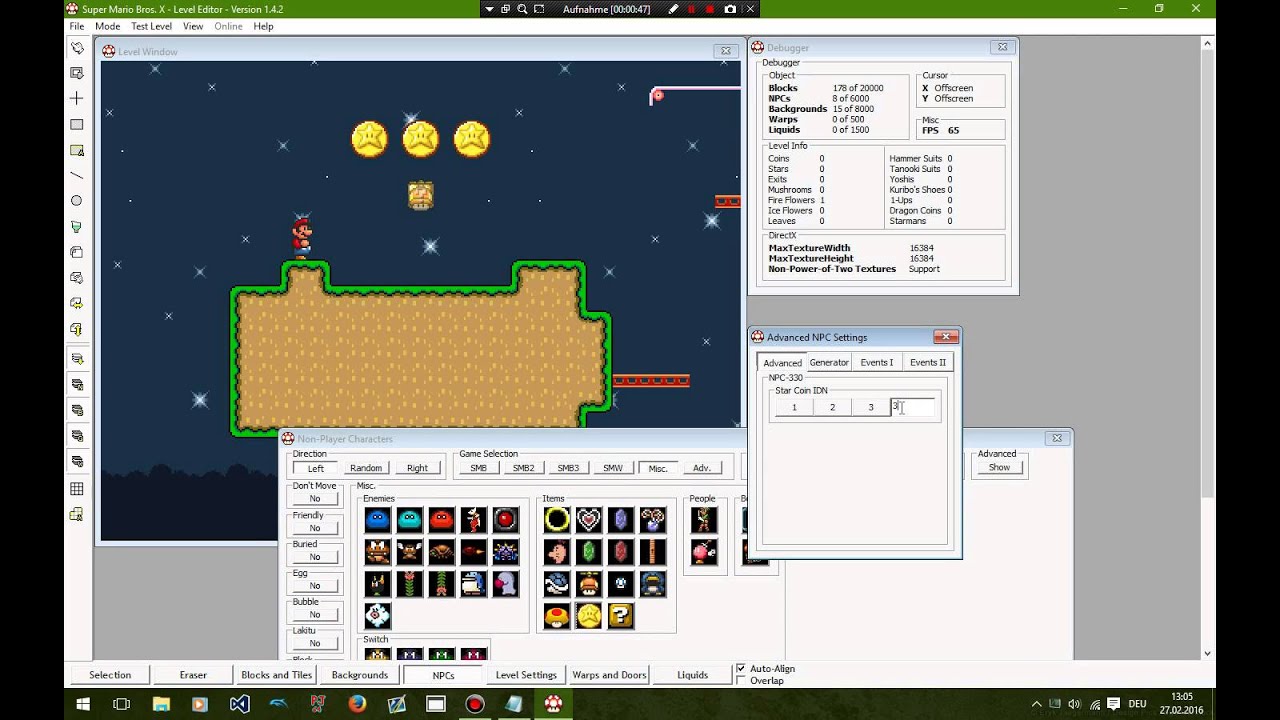Pick the purple spiked enemy NPC
Image resolution: width=1280 pixels, height=720 pixels.
click(x=505, y=551)
